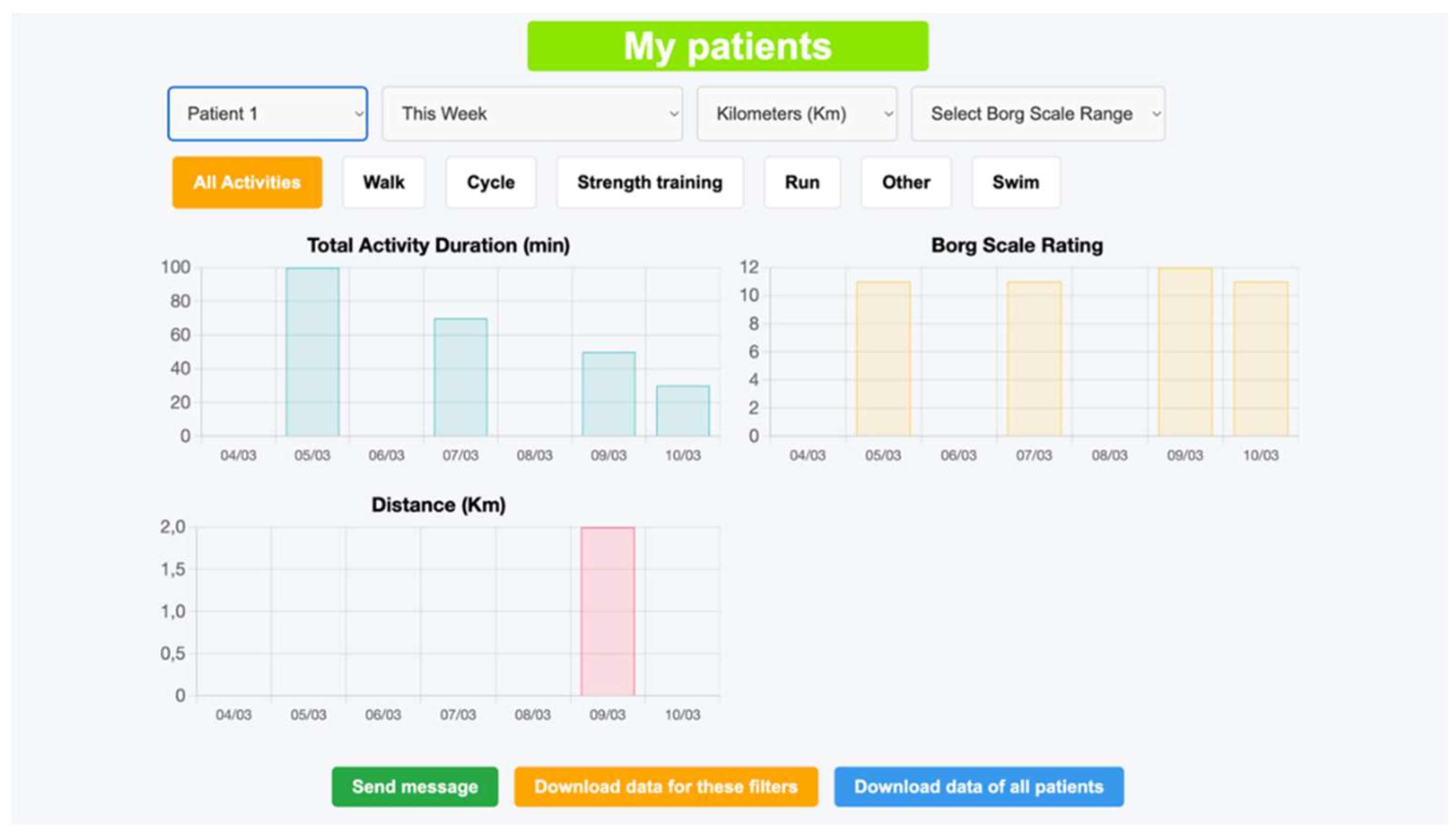This screenshot has height=839, width=1456.
Task: Download data for these filters
Action: [666, 787]
